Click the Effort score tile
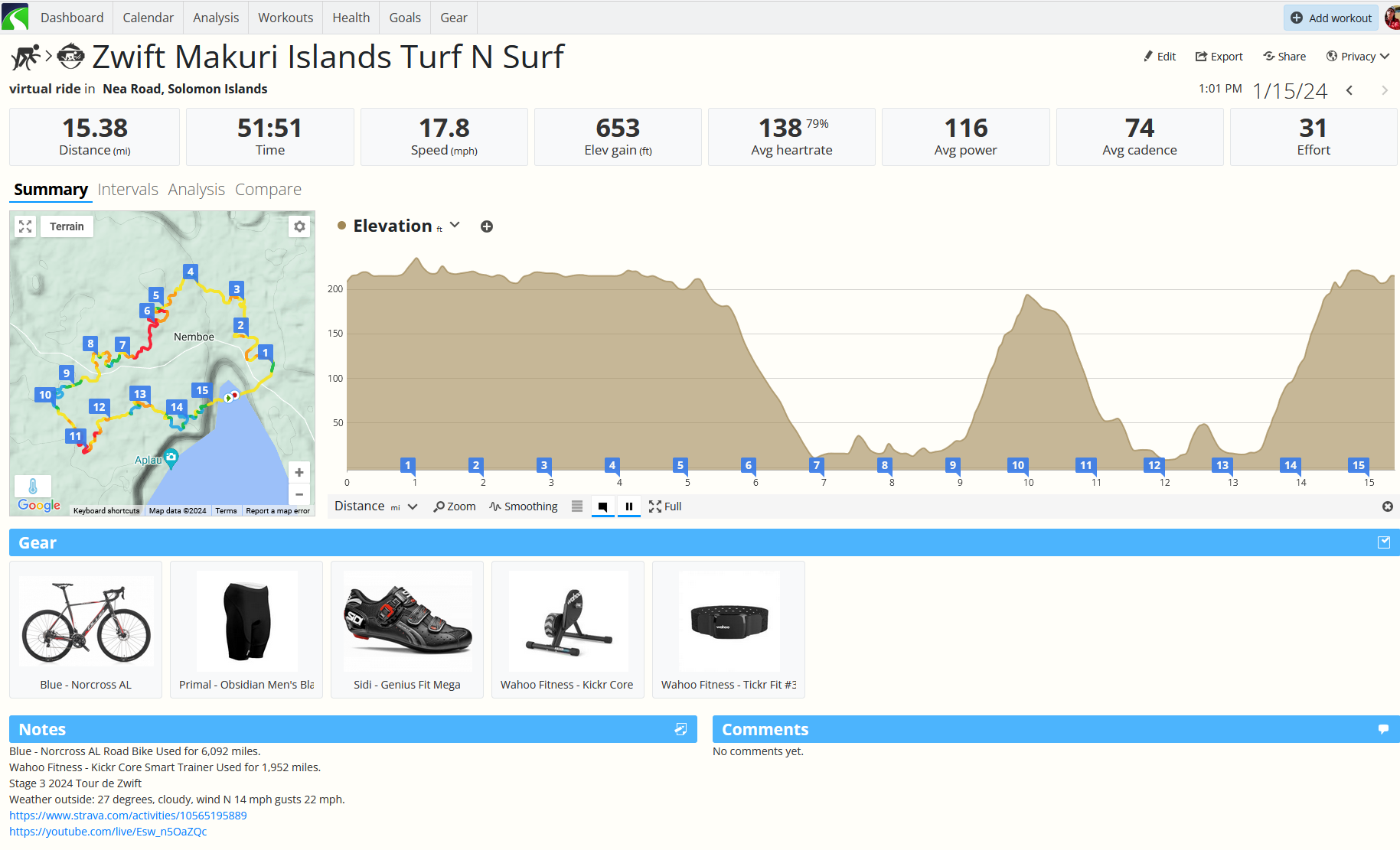1400x850 pixels. click(1314, 137)
